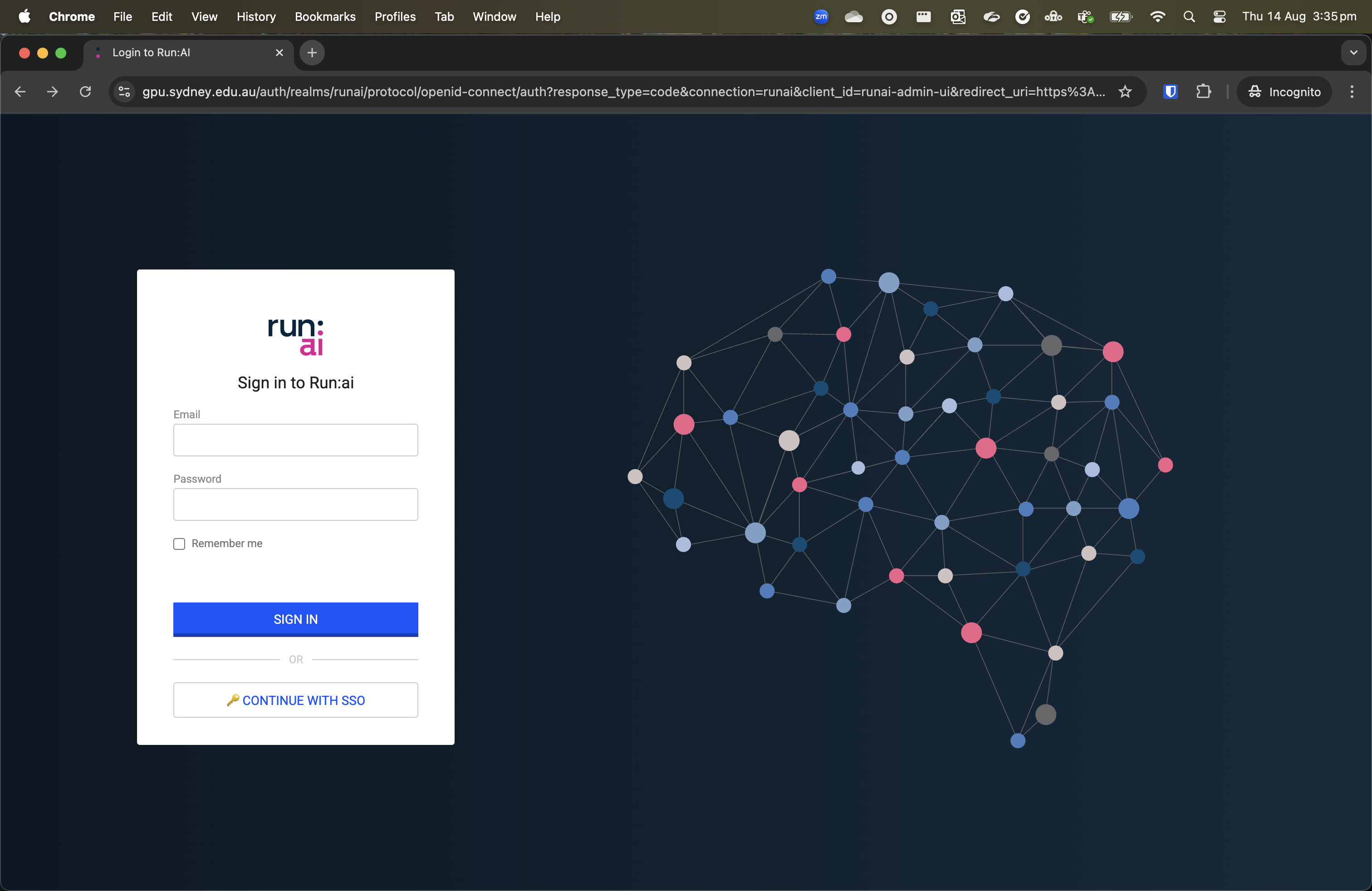Image resolution: width=1372 pixels, height=891 pixels.
Task: Check the battery status icon
Action: click(1120, 16)
